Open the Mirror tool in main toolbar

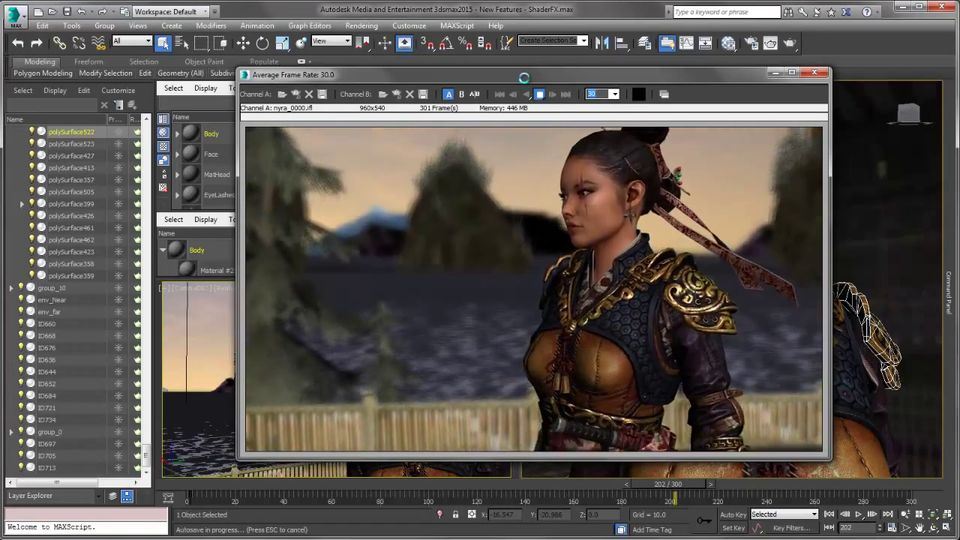[x=602, y=43]
